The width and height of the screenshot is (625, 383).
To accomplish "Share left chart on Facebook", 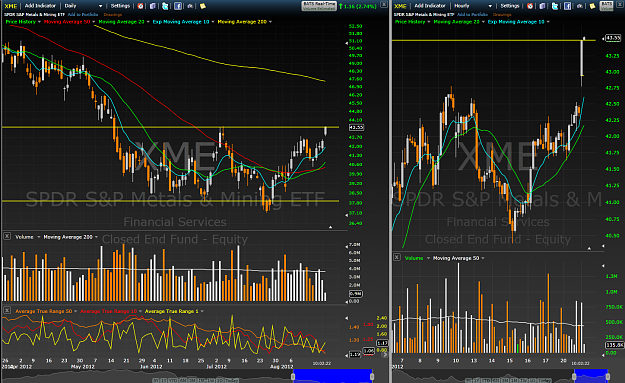I will (x=178, y=6).
